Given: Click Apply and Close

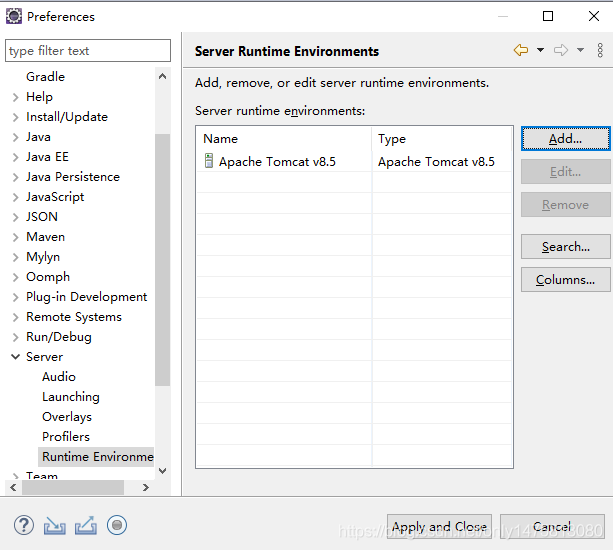Looking at the screenshot, I should 439,526.
